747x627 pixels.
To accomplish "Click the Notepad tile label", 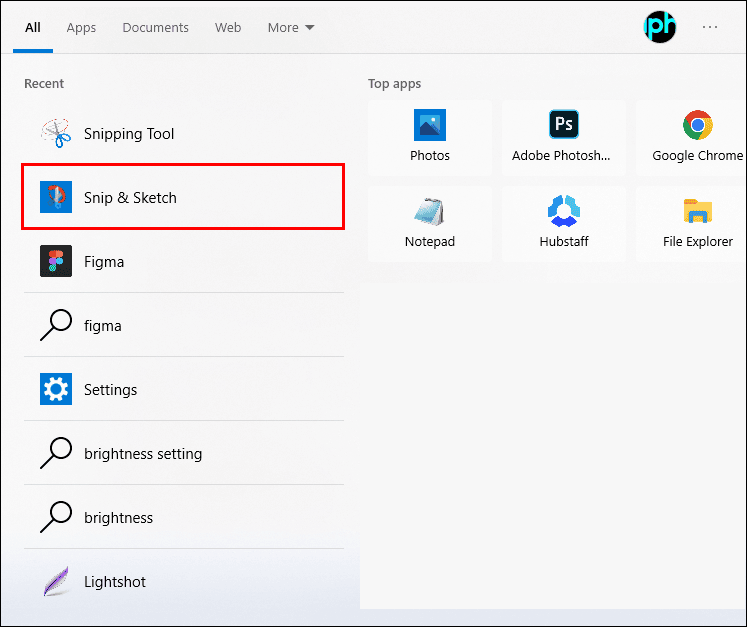I will [x=430, y=242].
